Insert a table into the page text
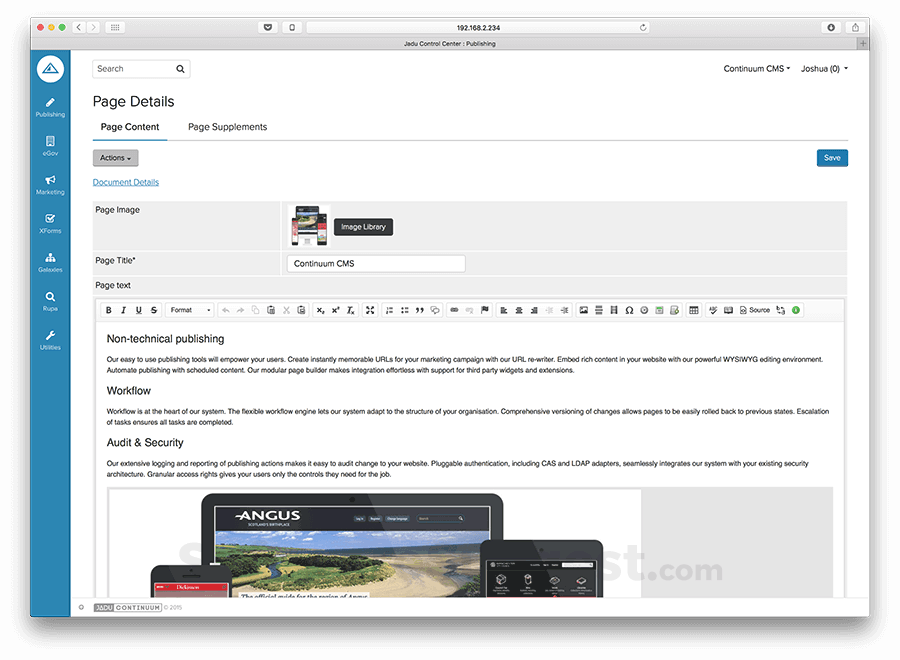The height and width of the screenshot is (660, 900). (694, 310)
